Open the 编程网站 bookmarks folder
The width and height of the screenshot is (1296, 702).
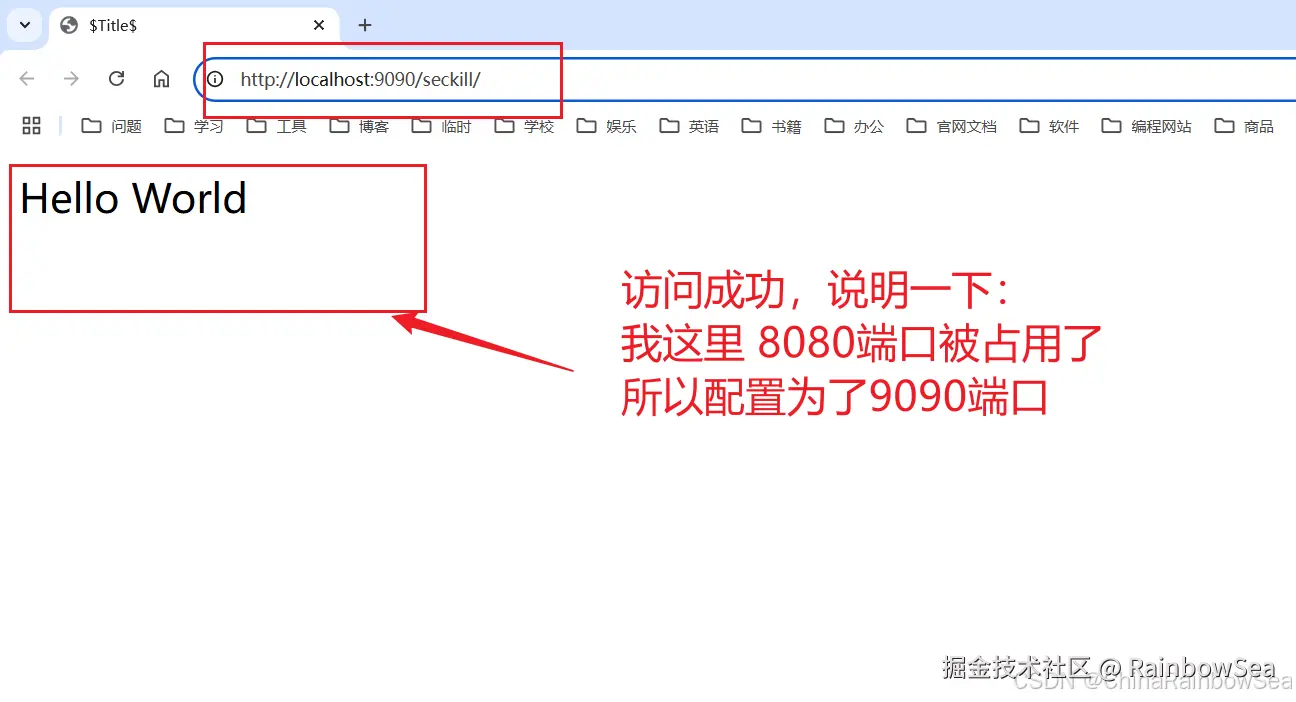(1160, 126)
